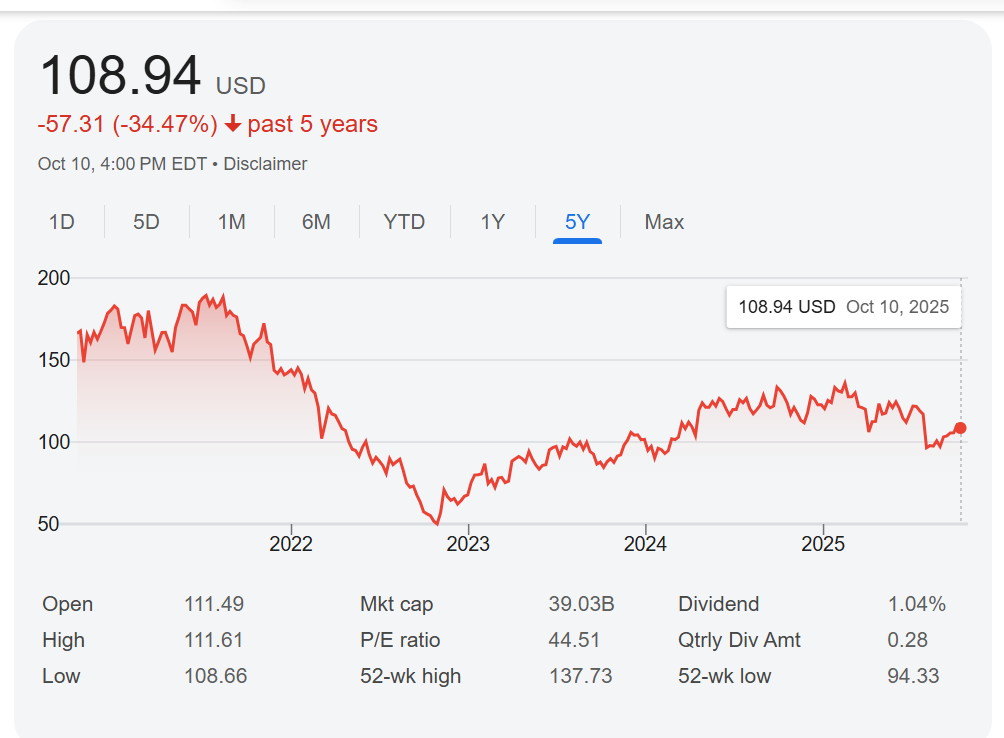
Task: Select the 5D chart range tab
Action: coord(146,222)
